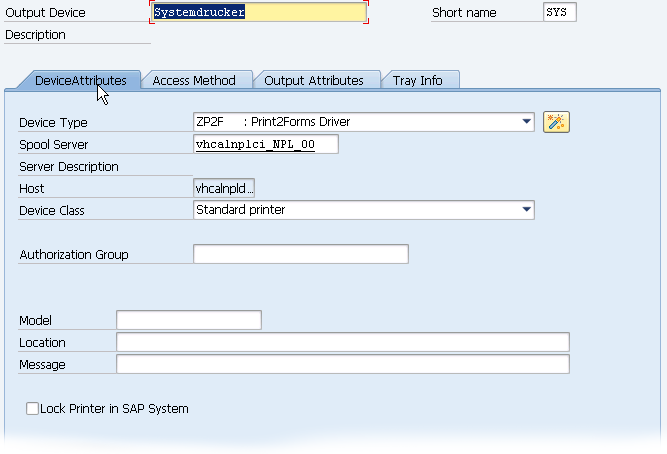Click the wizard icon beside Device Type
Viewport: 667px width, 454px height.
556,122
